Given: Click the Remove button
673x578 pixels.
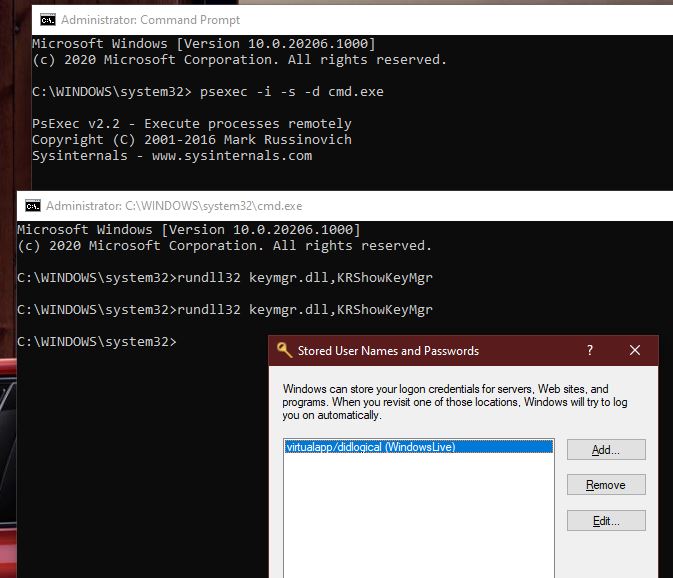Looking at the screenshot, I should pos(606,485).
